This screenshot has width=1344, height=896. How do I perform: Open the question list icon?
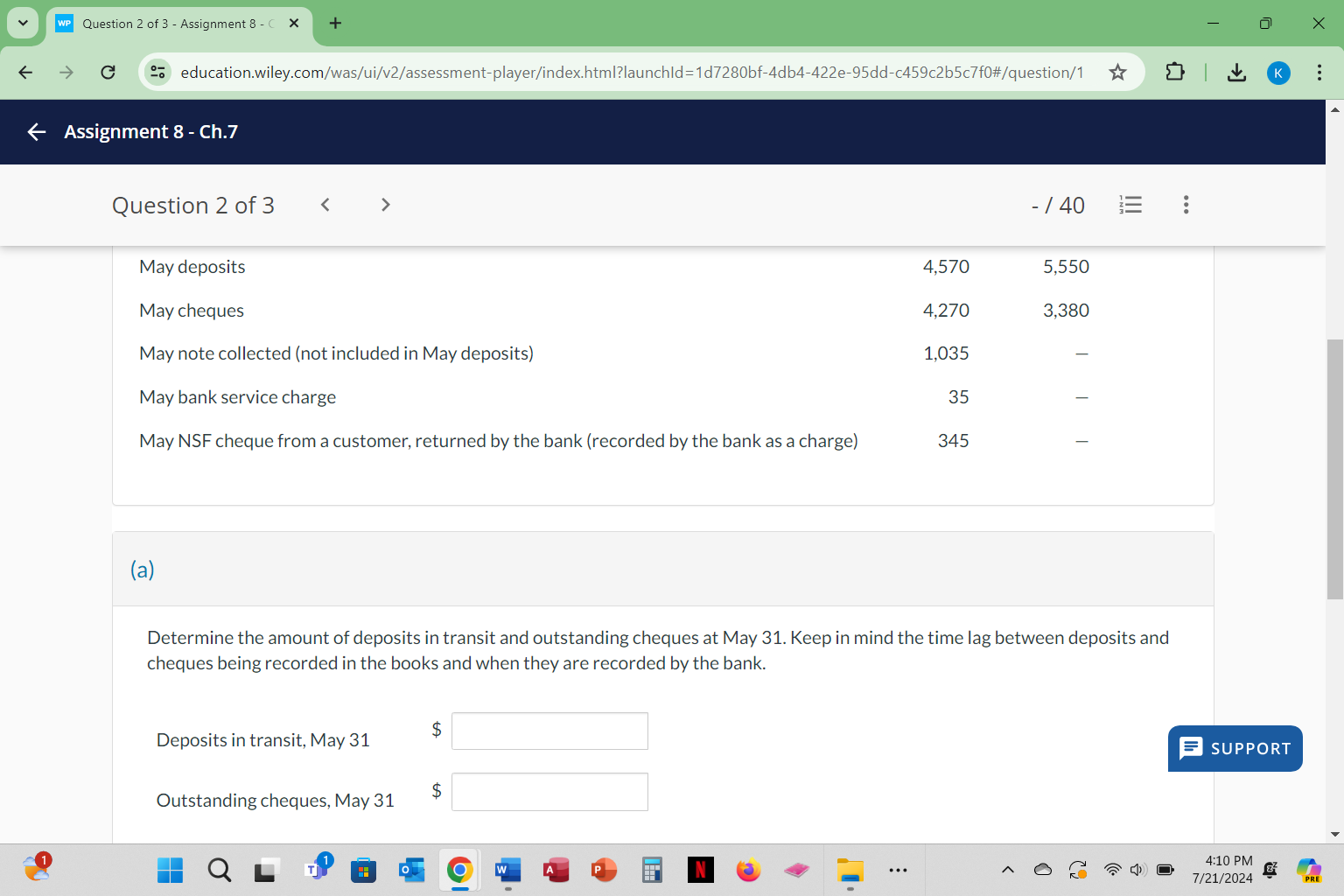point(1130,205)
